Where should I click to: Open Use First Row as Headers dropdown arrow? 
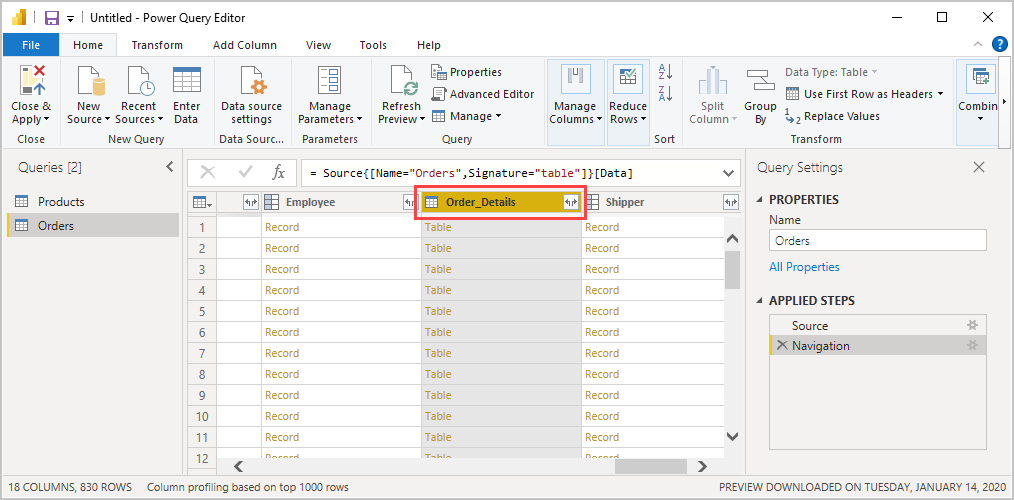(940, 94)
